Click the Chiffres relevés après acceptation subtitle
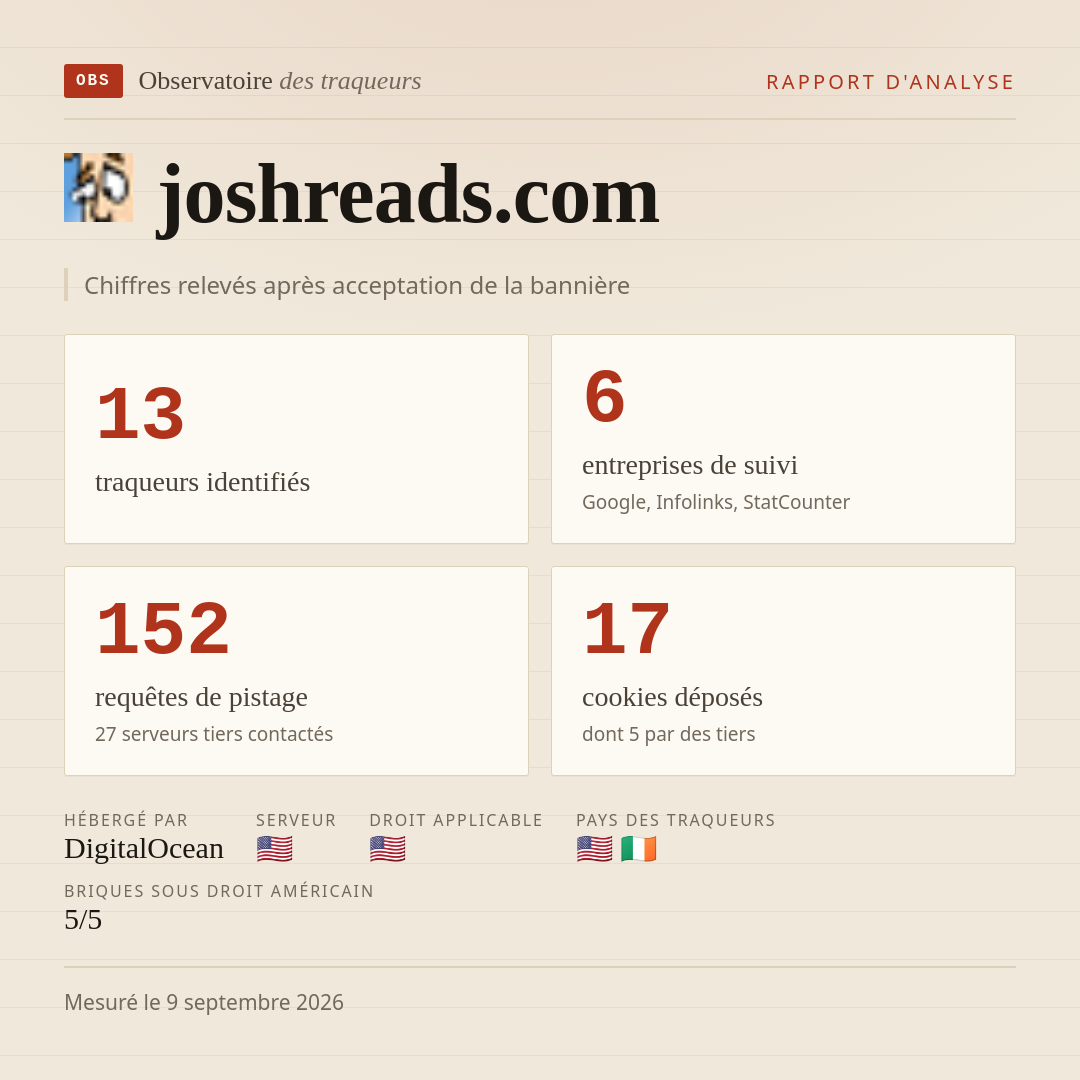1080x1080 pixels. tap(357, 285)
